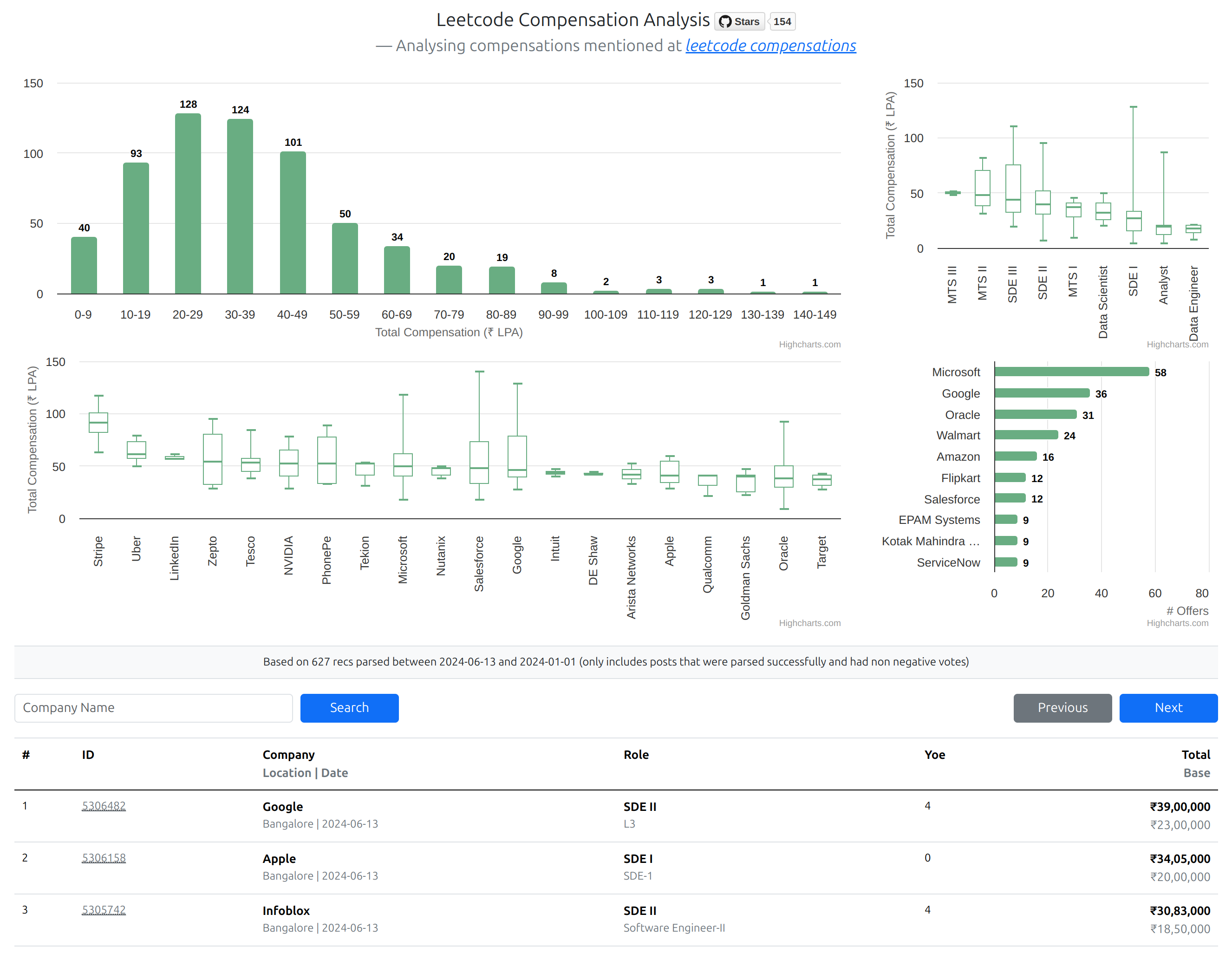Click the Infoblox company name in row 3

click(x=286, y=910)
